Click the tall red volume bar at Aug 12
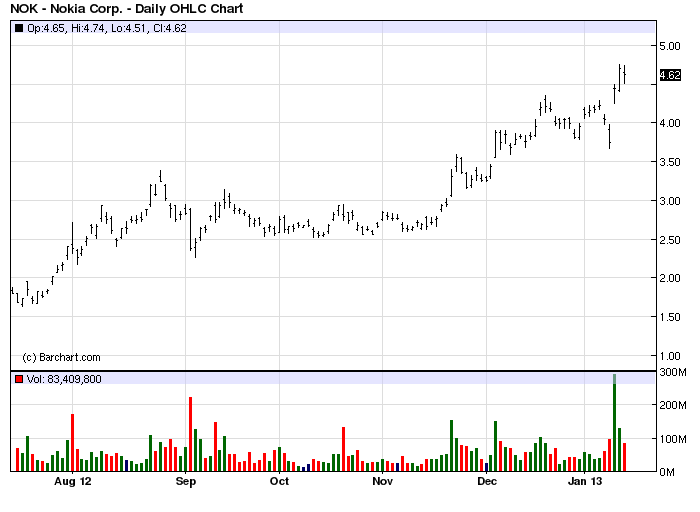The image size is (700, 512). coord(73,442)
